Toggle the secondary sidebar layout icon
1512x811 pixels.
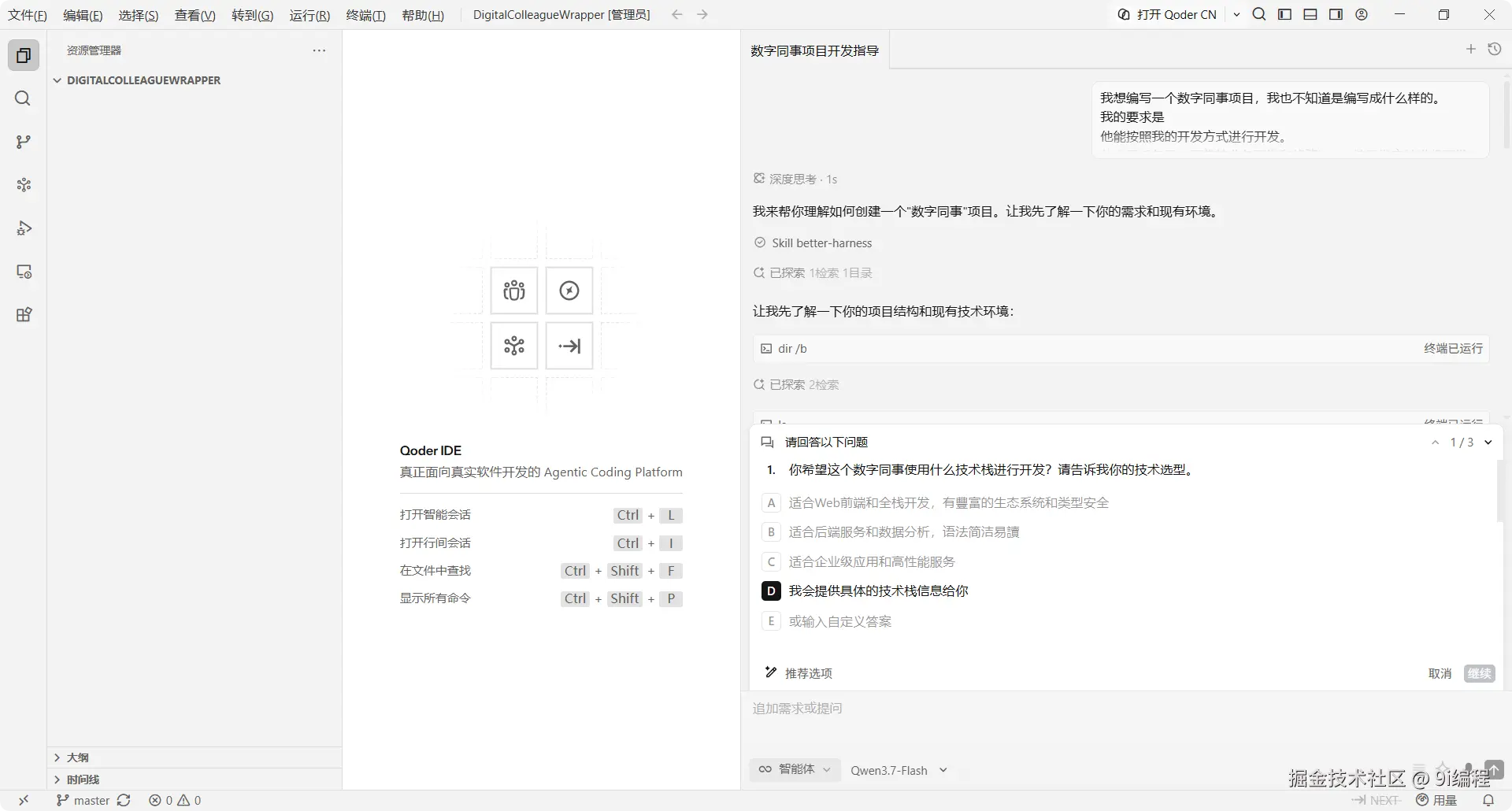pos(1336,14)
